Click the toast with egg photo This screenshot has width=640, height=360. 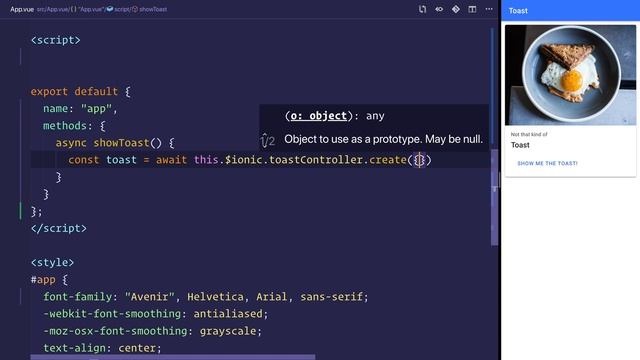[571, 75]
